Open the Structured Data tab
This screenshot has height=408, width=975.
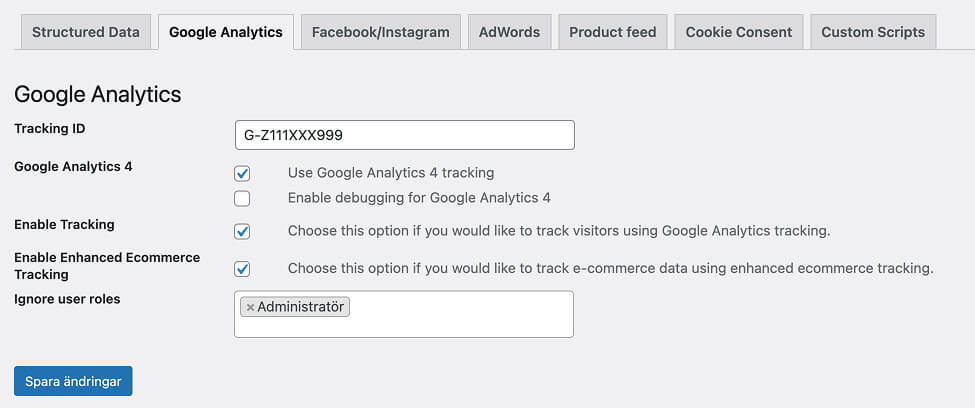click(x=86, y=32)
